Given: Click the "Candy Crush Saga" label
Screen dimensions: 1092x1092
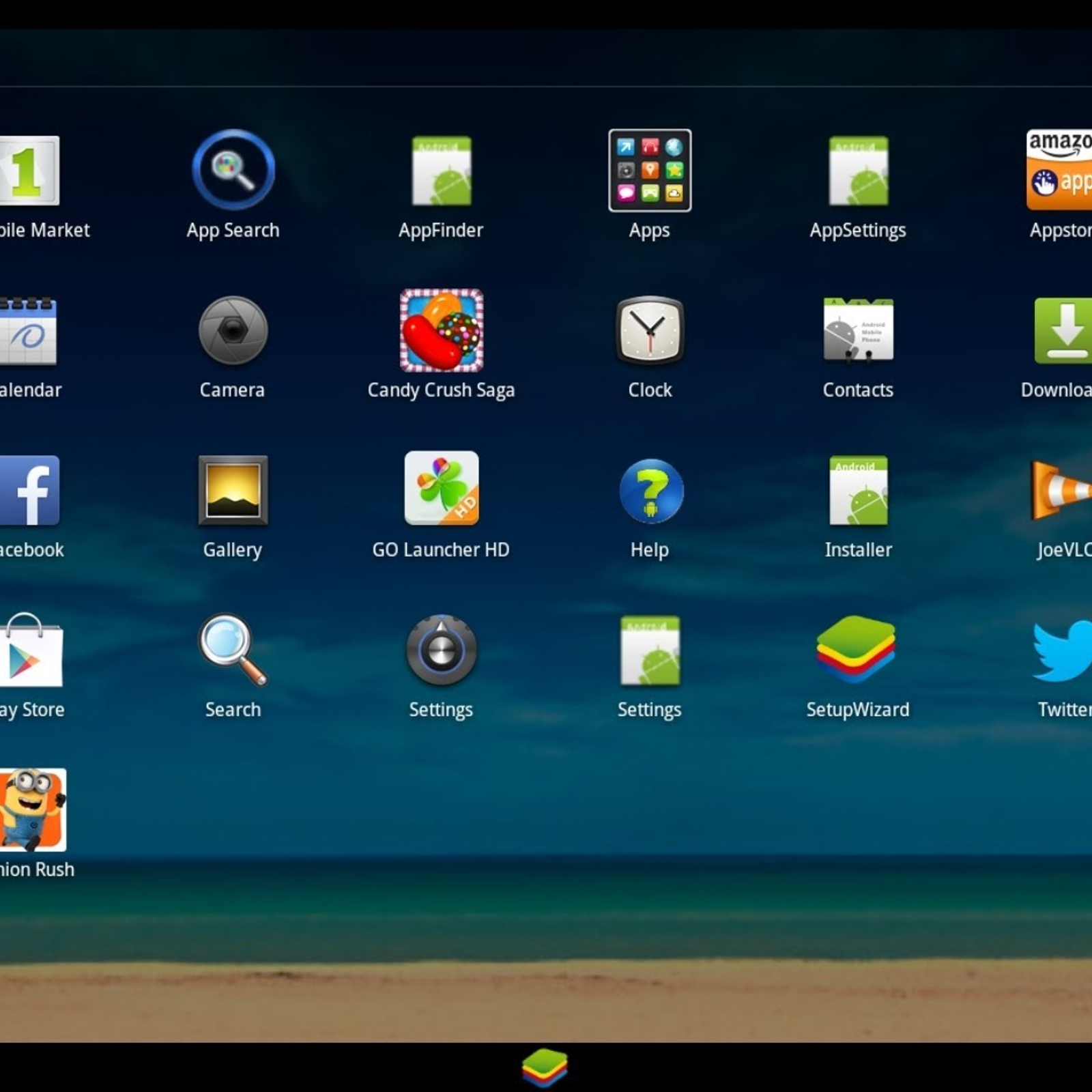Looking at the screenshot, I should pyautogui.click(x=441, y=390).
